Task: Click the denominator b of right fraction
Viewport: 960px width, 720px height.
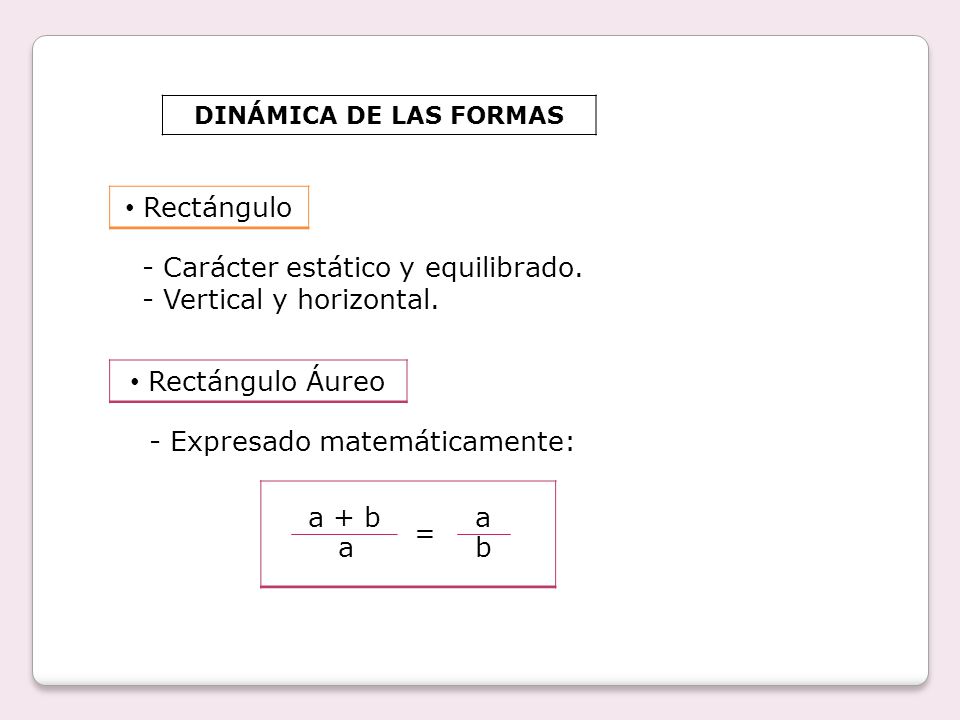Action: (x=484, y=547)
